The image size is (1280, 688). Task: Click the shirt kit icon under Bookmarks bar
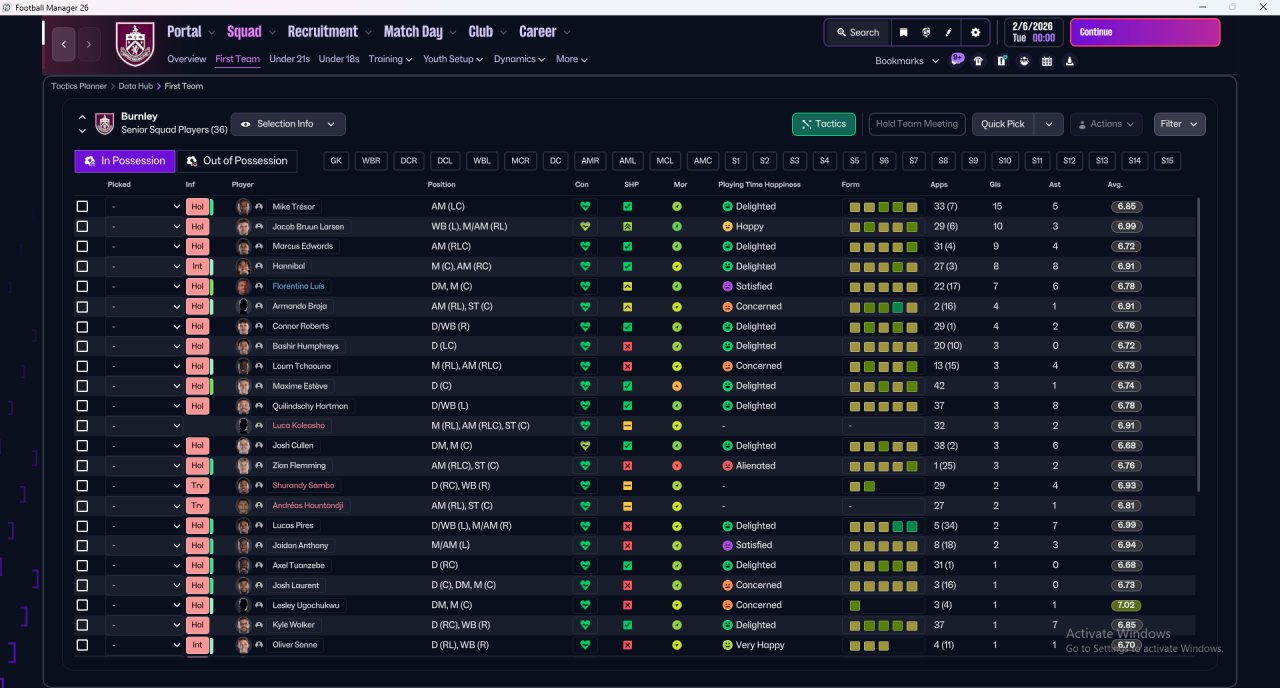[x=978, y=61]
